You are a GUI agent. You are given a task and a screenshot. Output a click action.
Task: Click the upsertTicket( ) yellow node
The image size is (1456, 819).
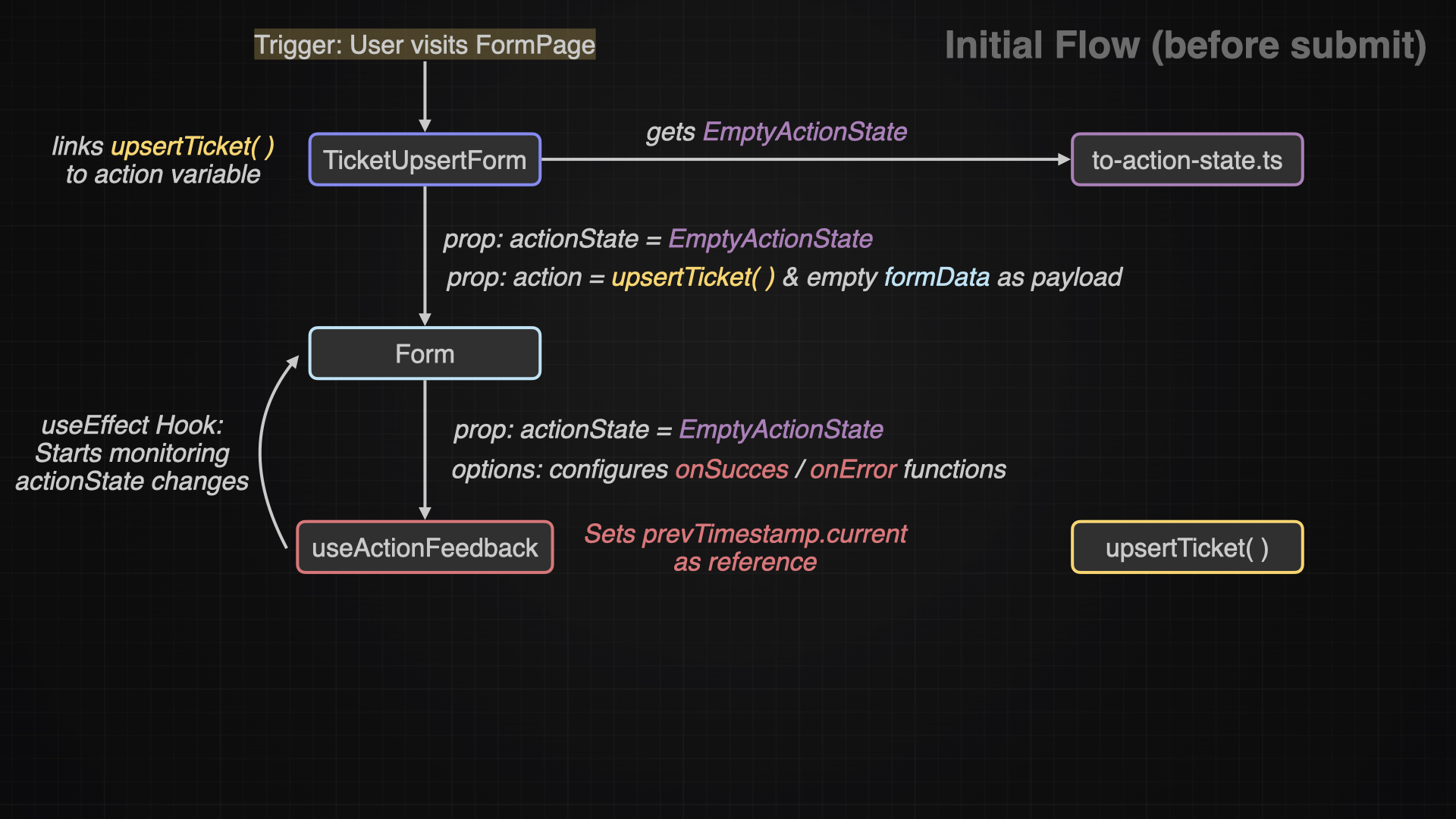point(1187,548)
